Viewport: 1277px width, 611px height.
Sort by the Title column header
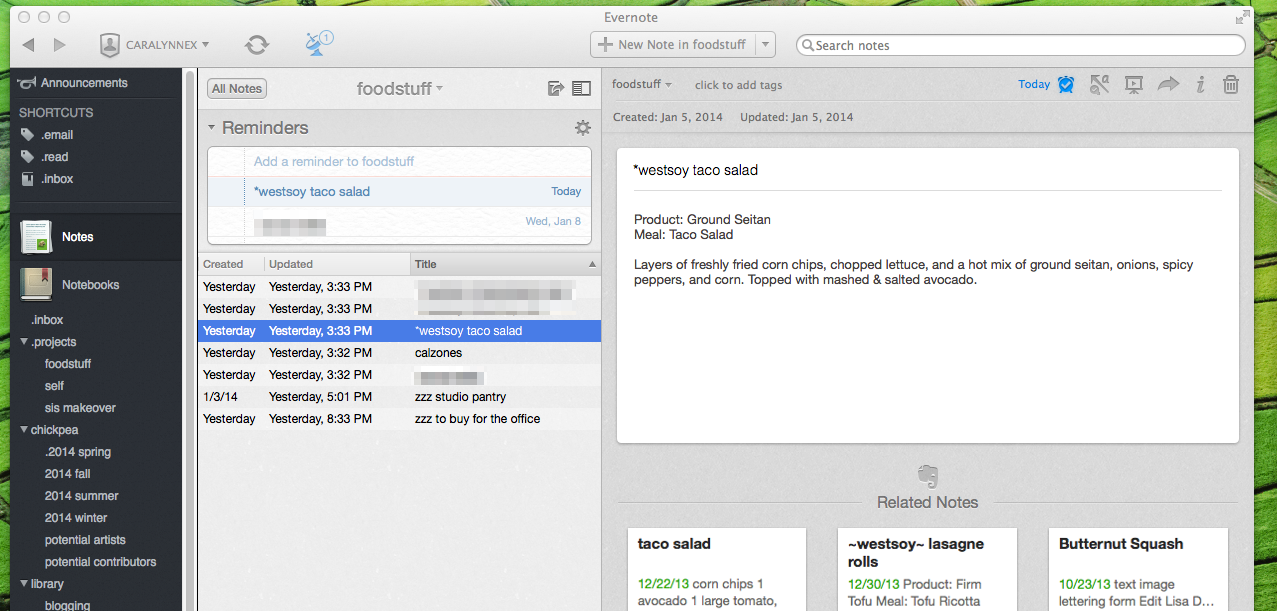tap(506, 264)
